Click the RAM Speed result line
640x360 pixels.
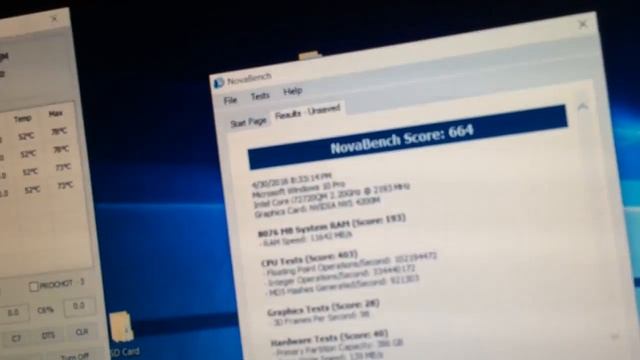coord(307,239)
